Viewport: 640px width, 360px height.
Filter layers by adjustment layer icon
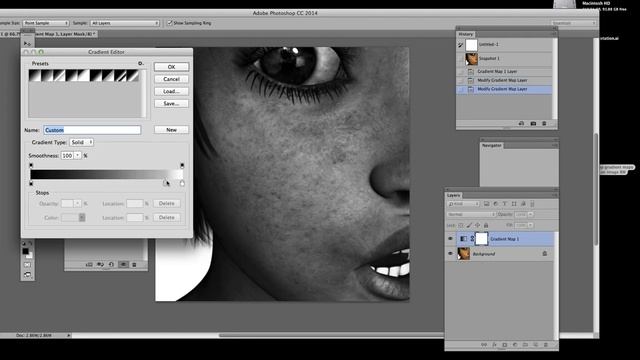496,204
